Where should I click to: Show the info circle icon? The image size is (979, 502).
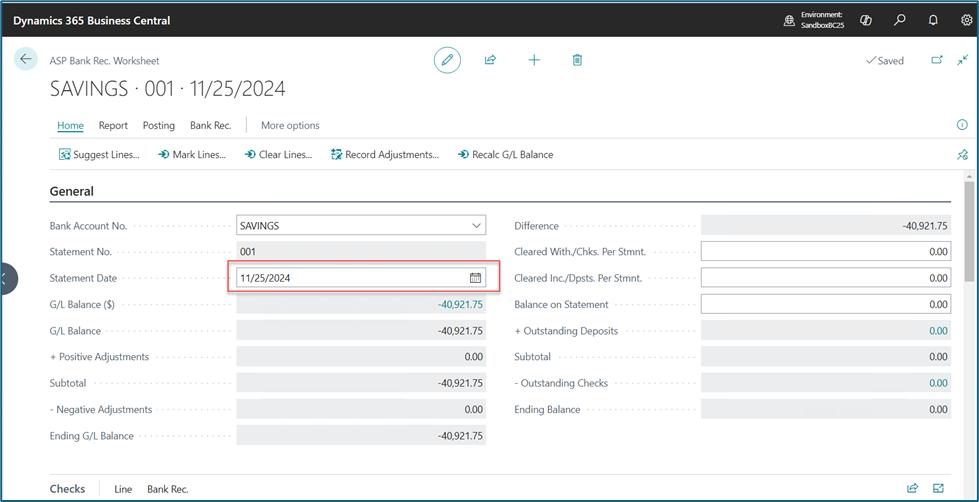pos(962,125)
